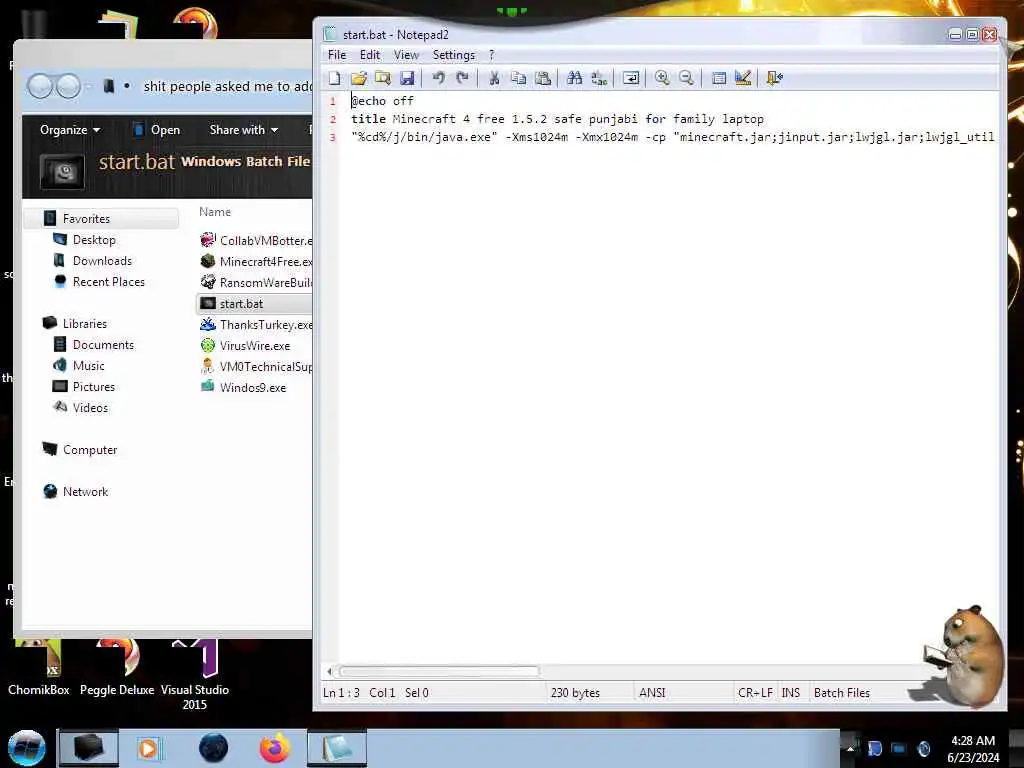Undo the last edit in Notepad2
Image resolution: width=1024 pixels, height=768 pixels.
tap(438, 78)
